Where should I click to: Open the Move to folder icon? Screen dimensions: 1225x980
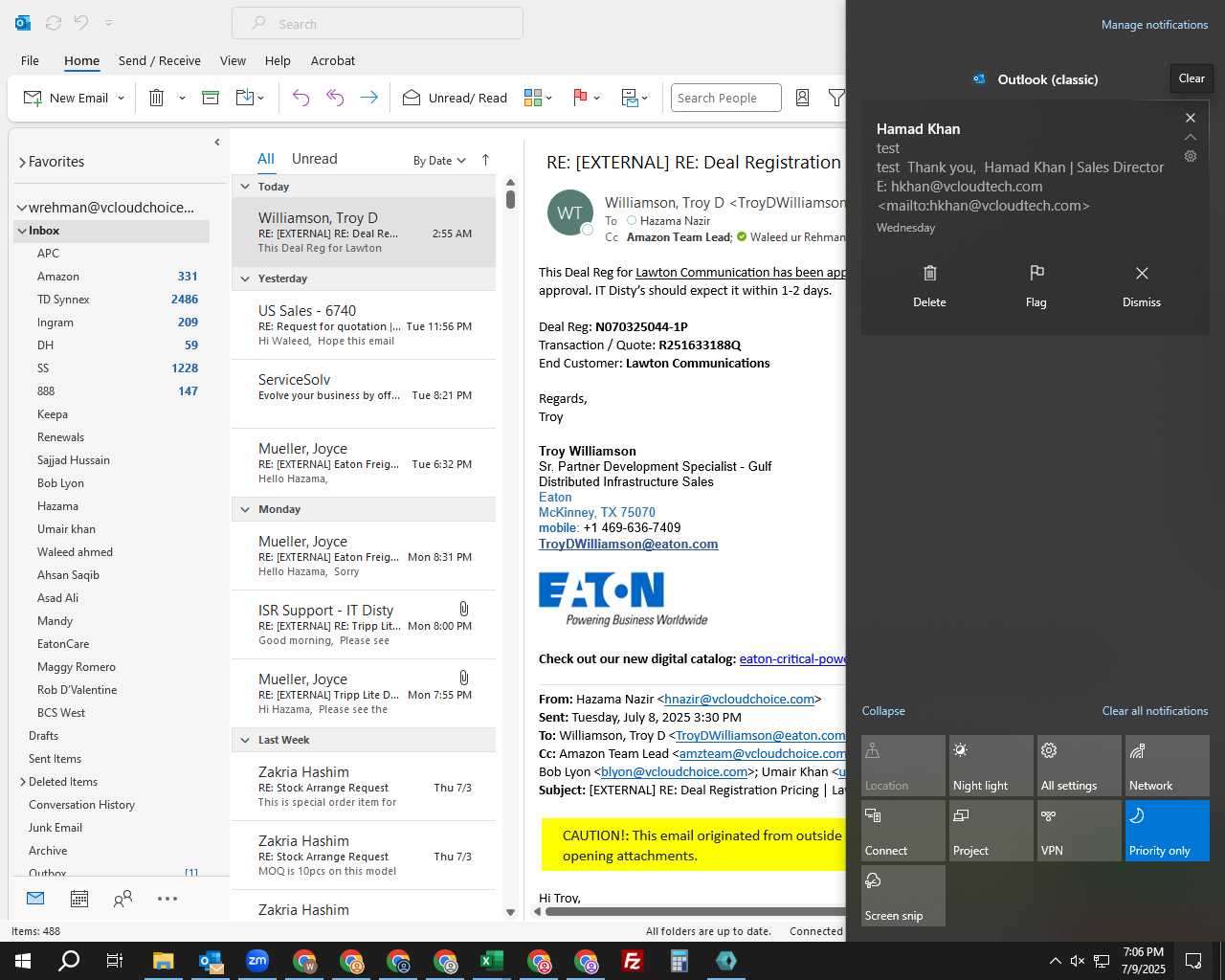[244, 98]
